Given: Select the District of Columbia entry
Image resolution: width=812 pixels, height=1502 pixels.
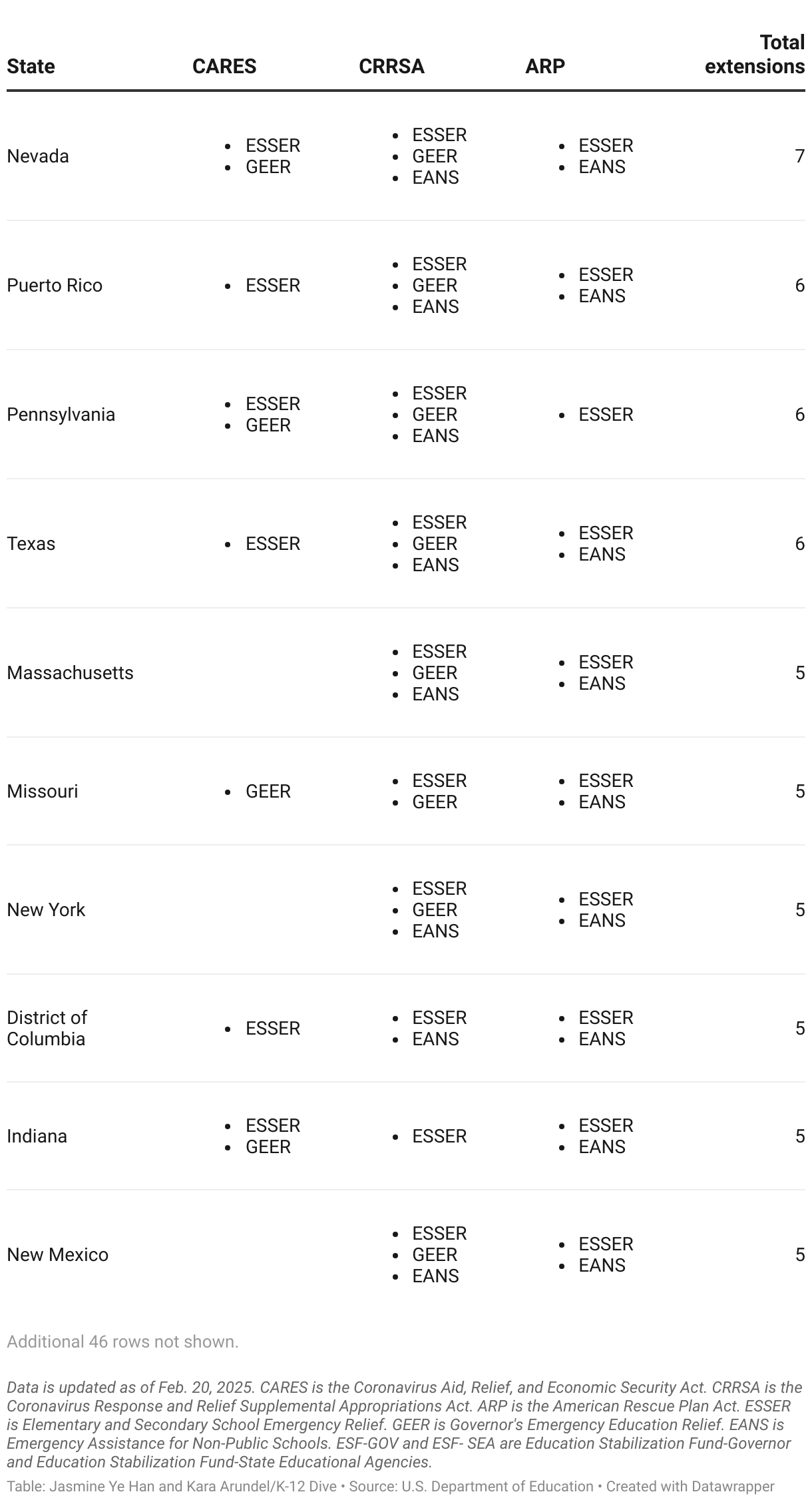Looking at the screenshot, I should tap(47, 1028).
